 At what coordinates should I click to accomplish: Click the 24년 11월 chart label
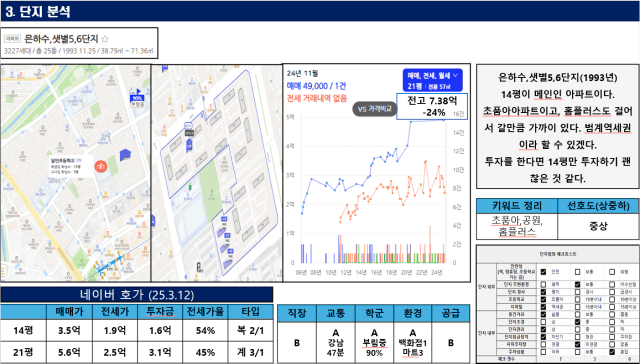pos(302,73)
